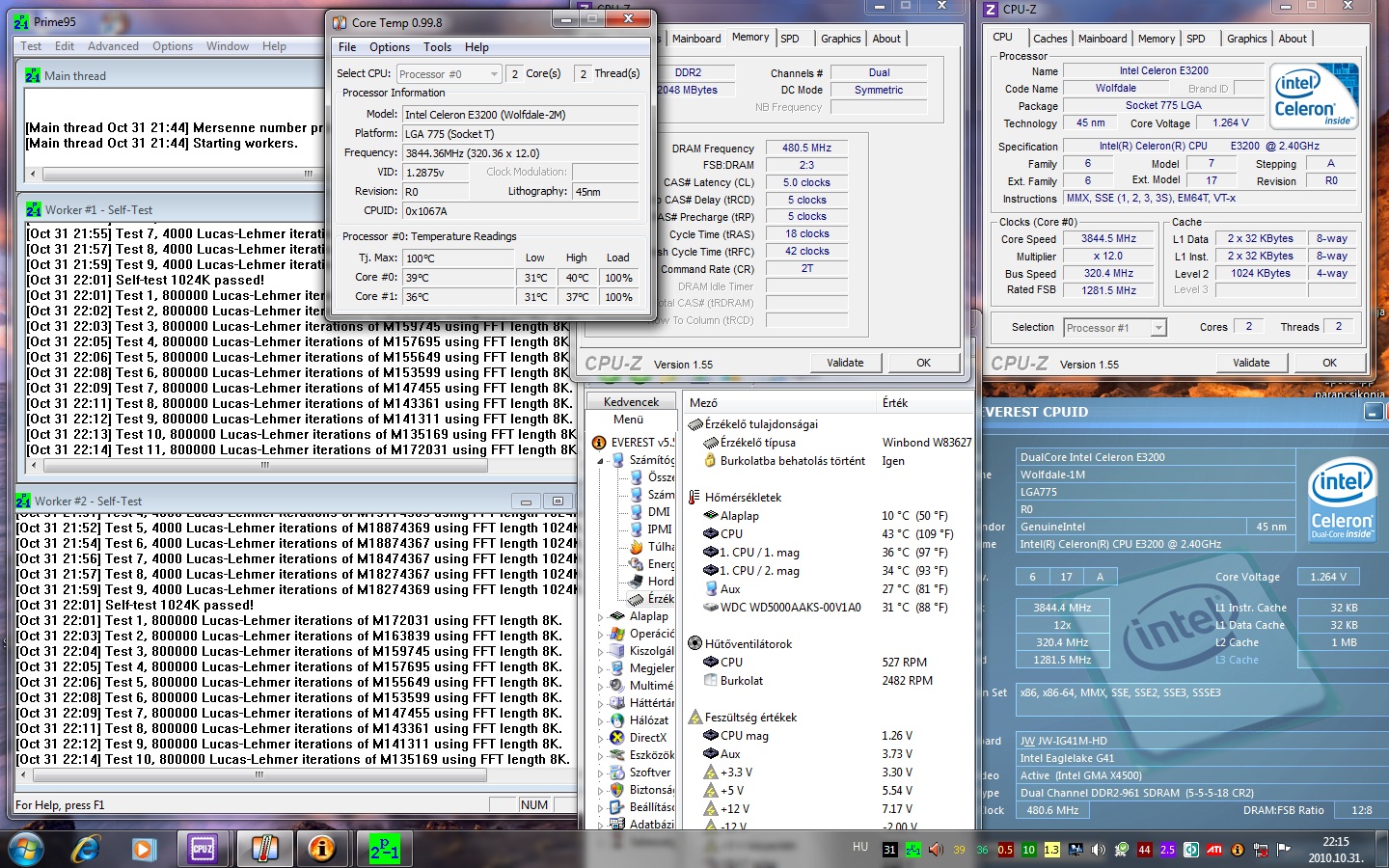
Task: Click the Biztonság shield icon in EVEREST tree
Action: coord(618,790)
